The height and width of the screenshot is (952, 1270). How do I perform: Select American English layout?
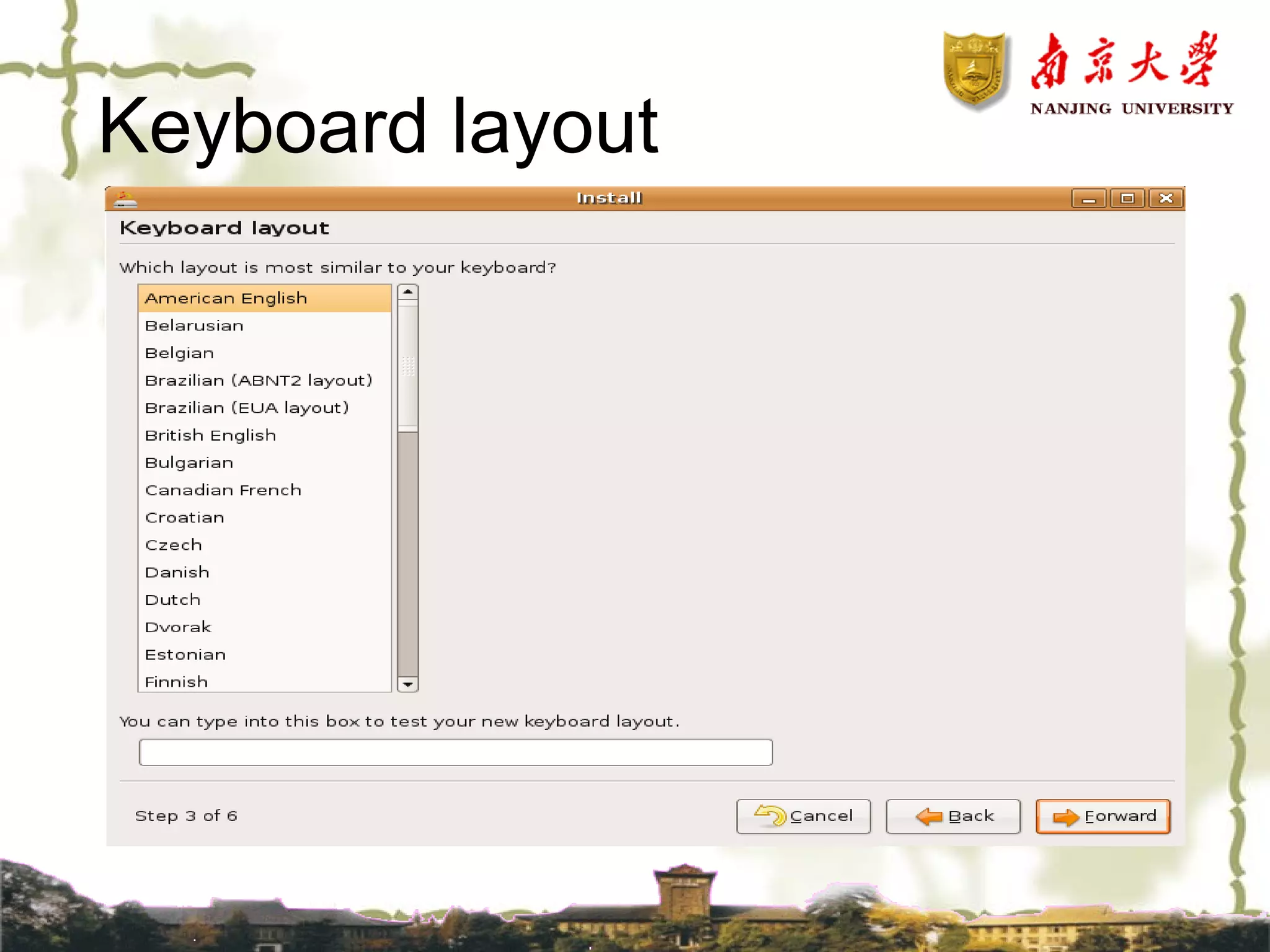(x=265, y=298)
